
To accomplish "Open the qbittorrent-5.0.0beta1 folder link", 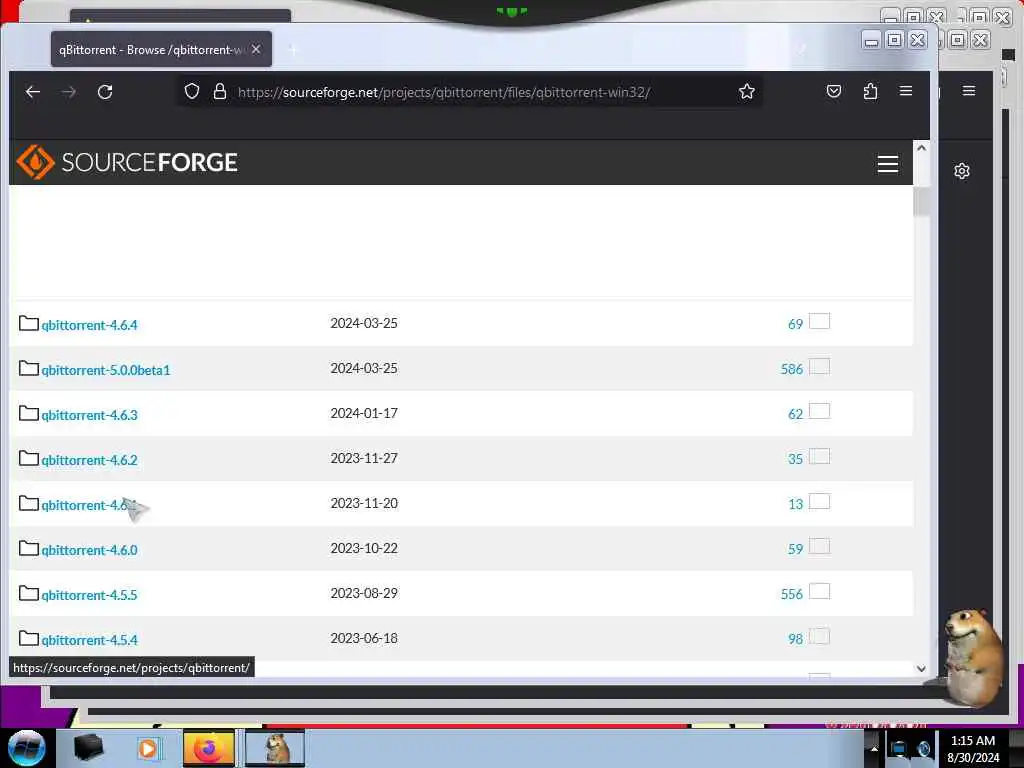I will pos(106,370).
